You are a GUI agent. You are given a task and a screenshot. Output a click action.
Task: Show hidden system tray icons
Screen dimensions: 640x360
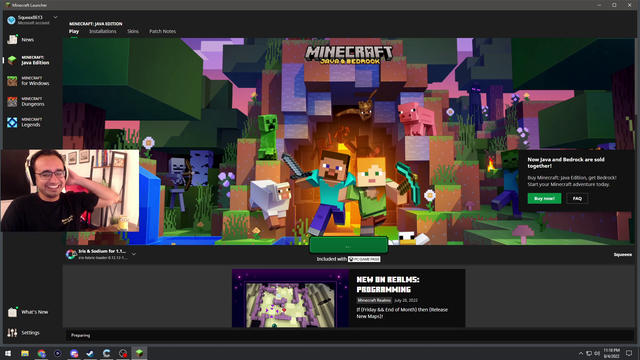point(580,353)
